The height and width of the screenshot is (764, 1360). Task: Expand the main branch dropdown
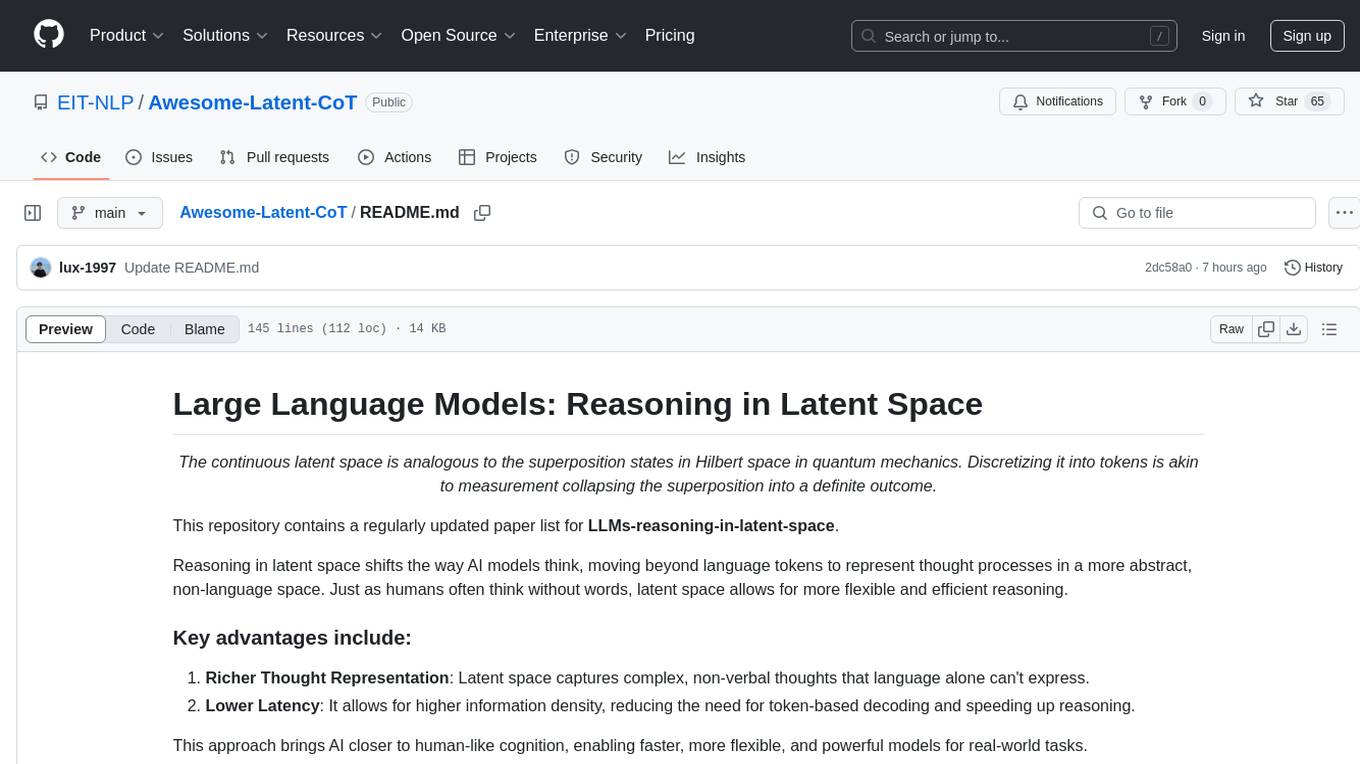point(109,213)
